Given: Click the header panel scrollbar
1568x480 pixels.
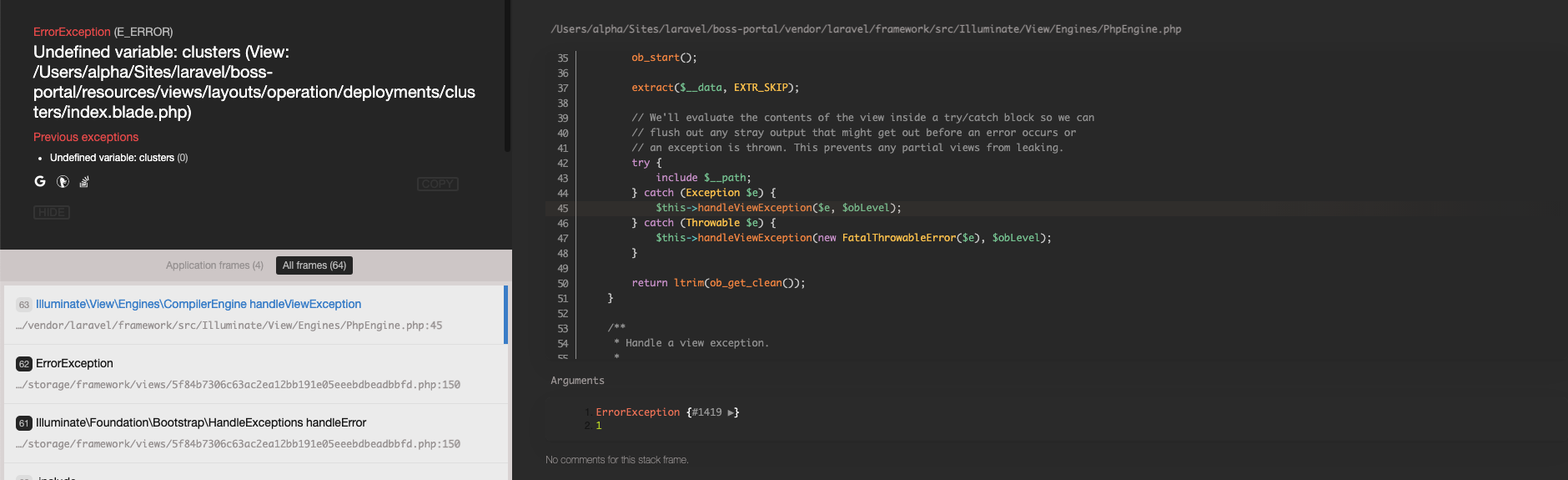Looking at the screenshot, I should pos(507,76).
